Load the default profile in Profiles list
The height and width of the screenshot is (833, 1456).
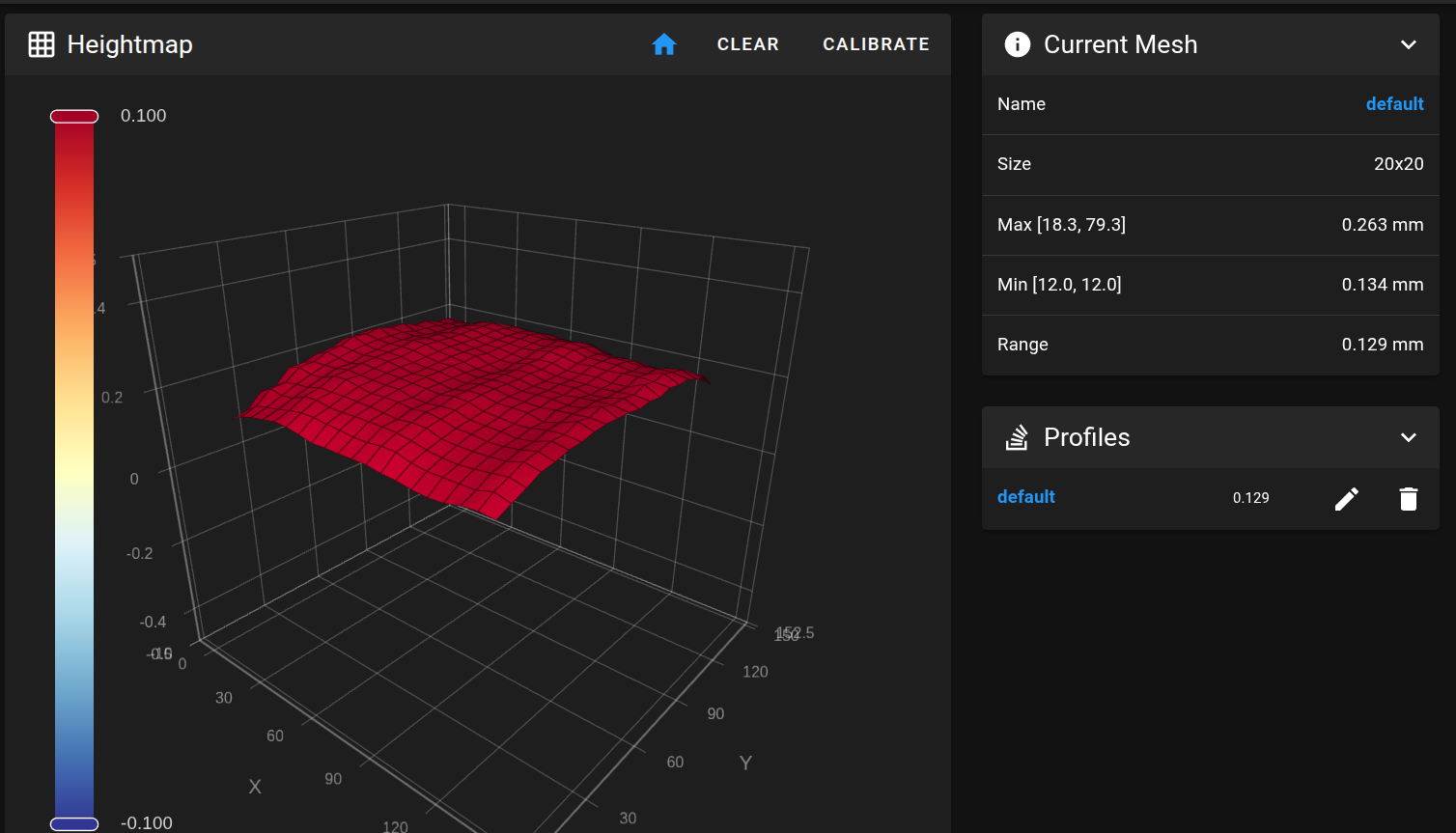(1025, 497)
